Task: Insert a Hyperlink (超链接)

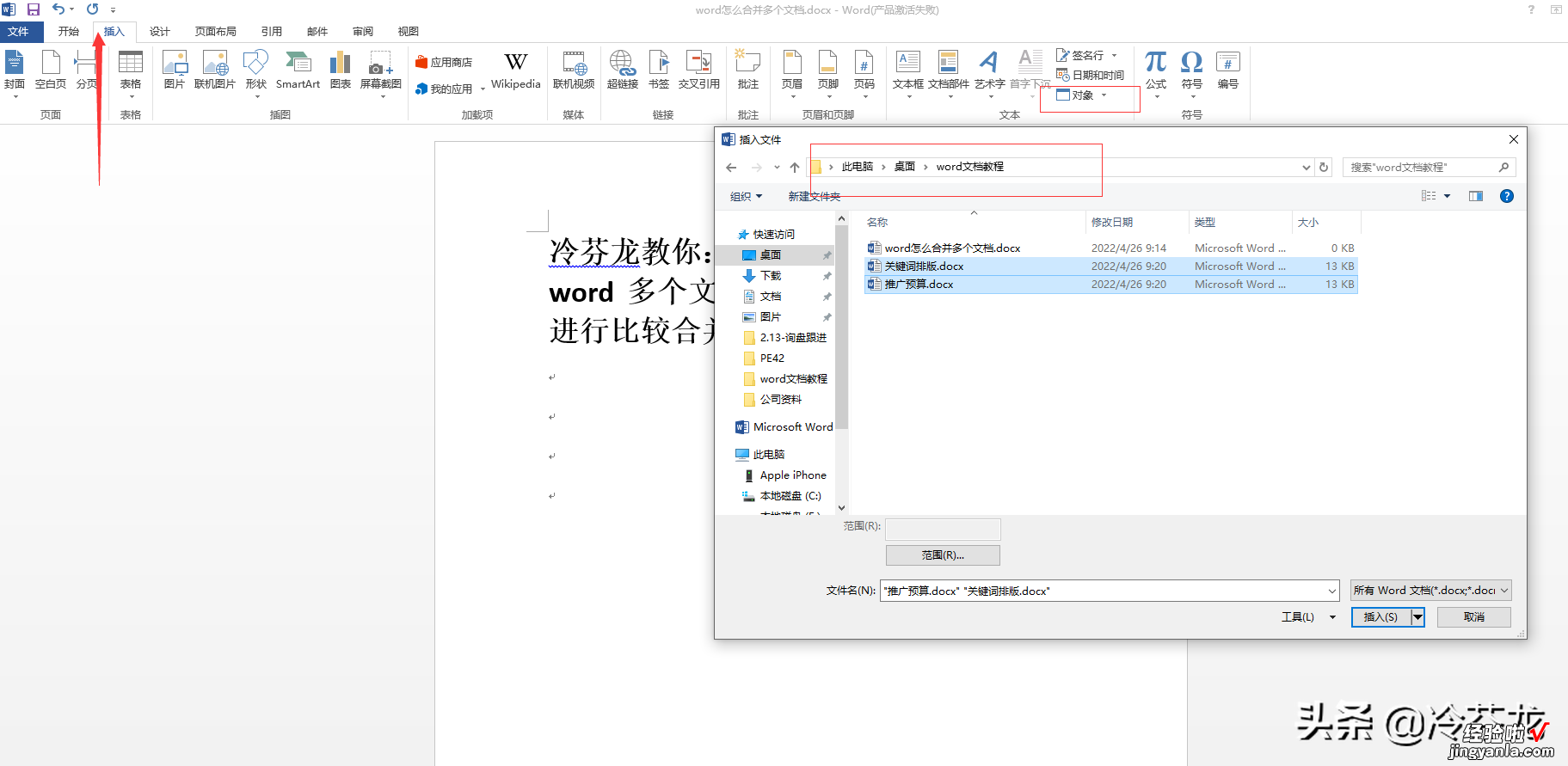Action: coord(622,70)
